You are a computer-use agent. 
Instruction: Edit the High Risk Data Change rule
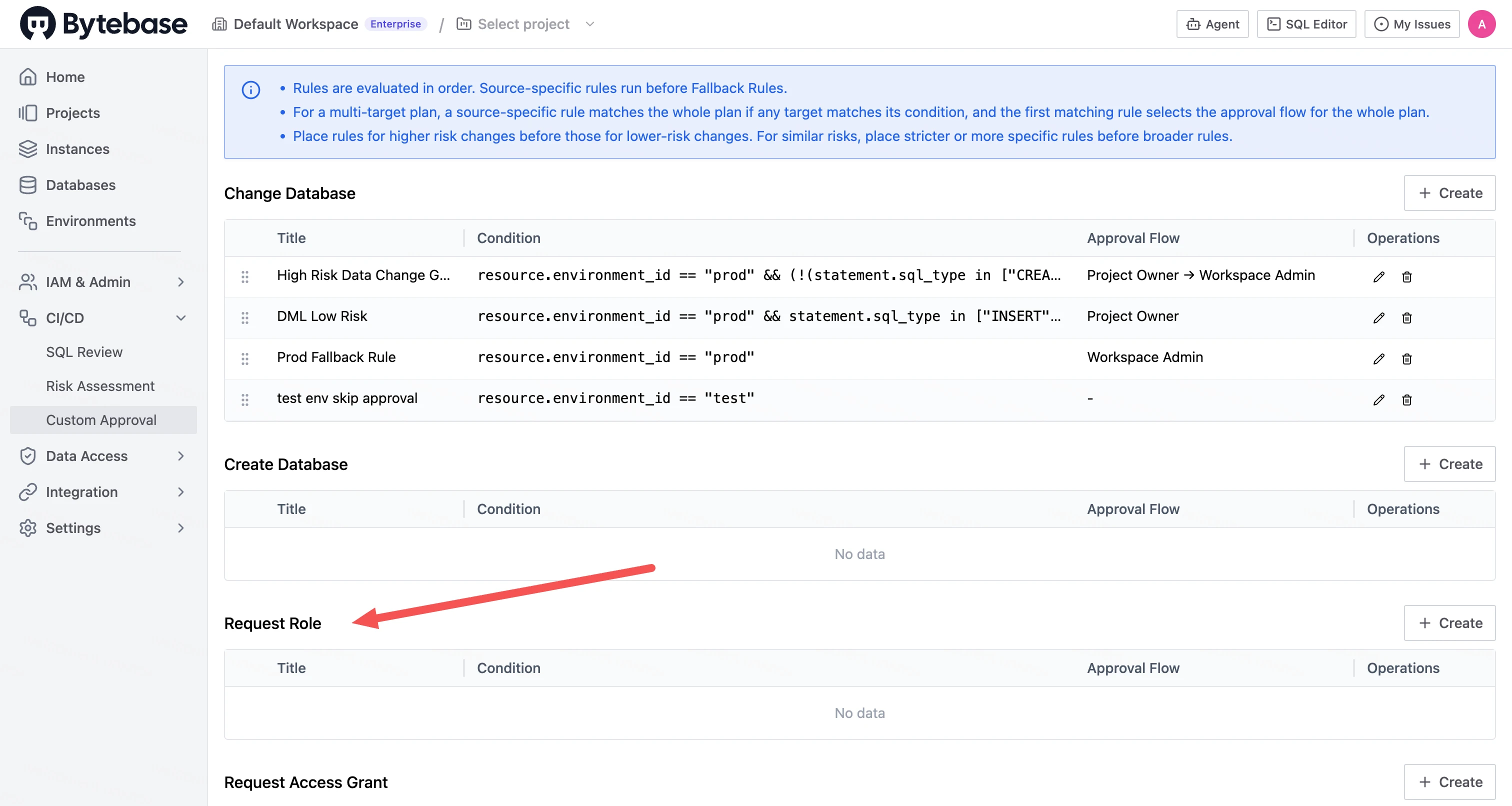pos(1379,276)
